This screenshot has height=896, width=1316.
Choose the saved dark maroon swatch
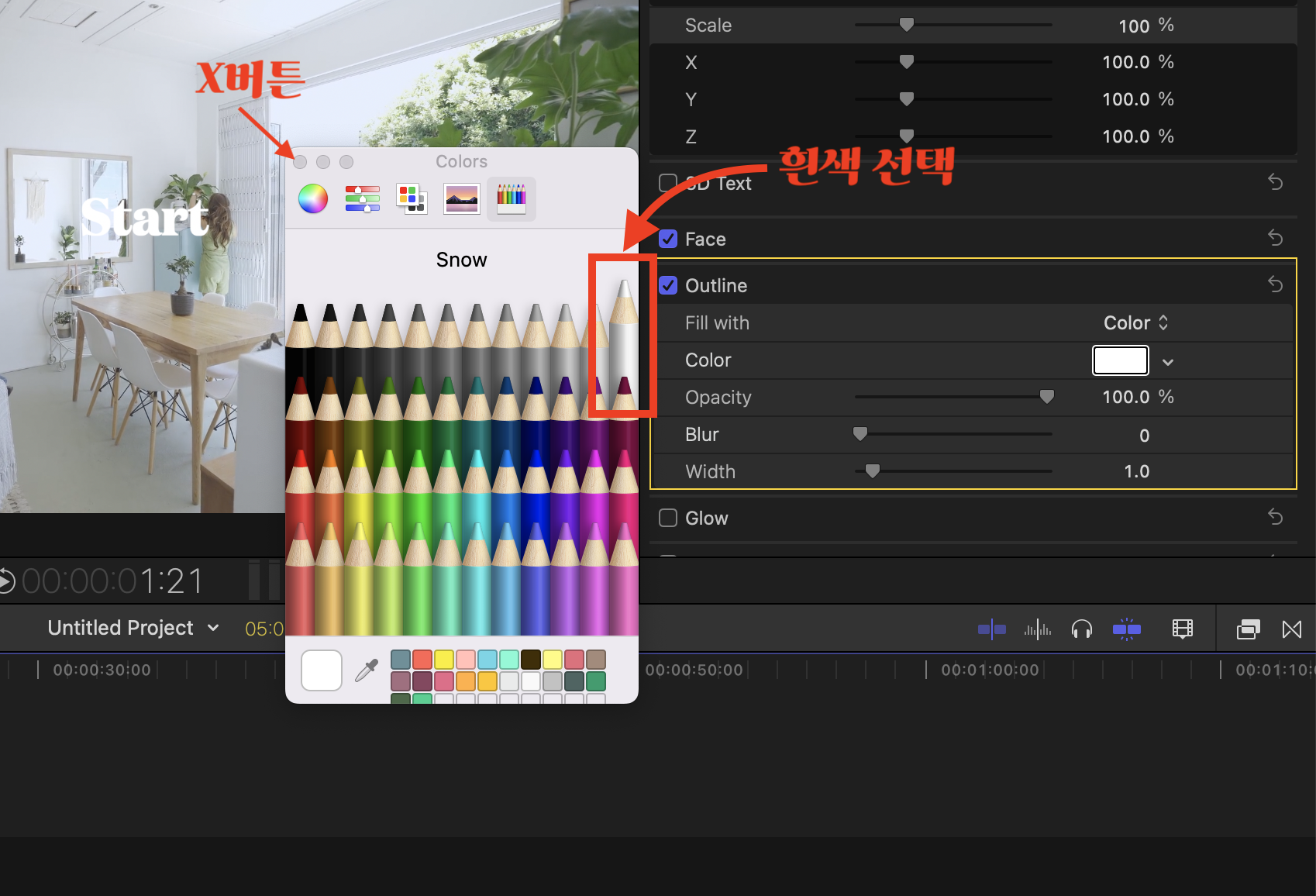tap(422, 681)
